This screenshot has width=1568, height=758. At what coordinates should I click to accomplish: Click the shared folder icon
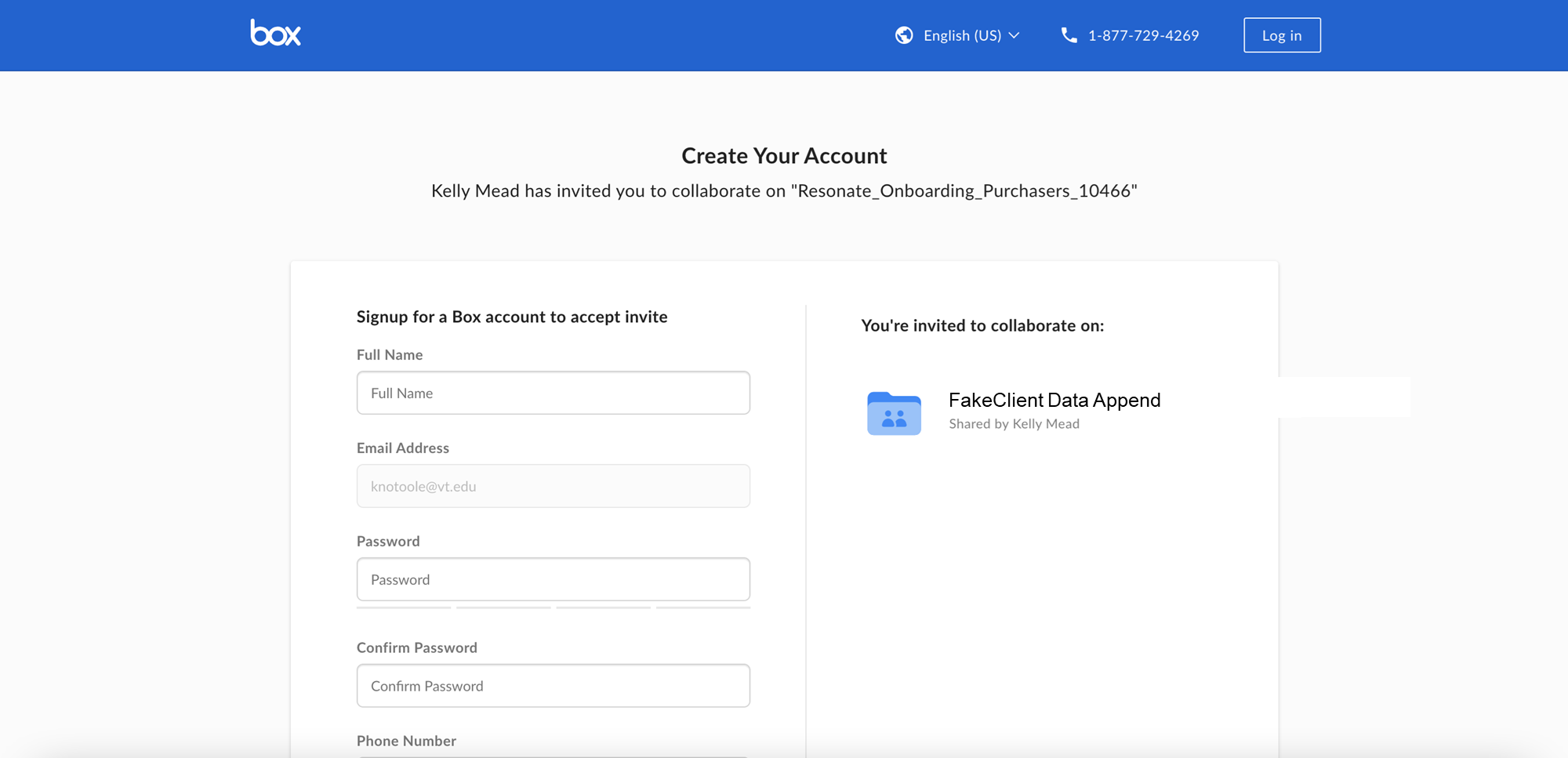click(894, 413)
